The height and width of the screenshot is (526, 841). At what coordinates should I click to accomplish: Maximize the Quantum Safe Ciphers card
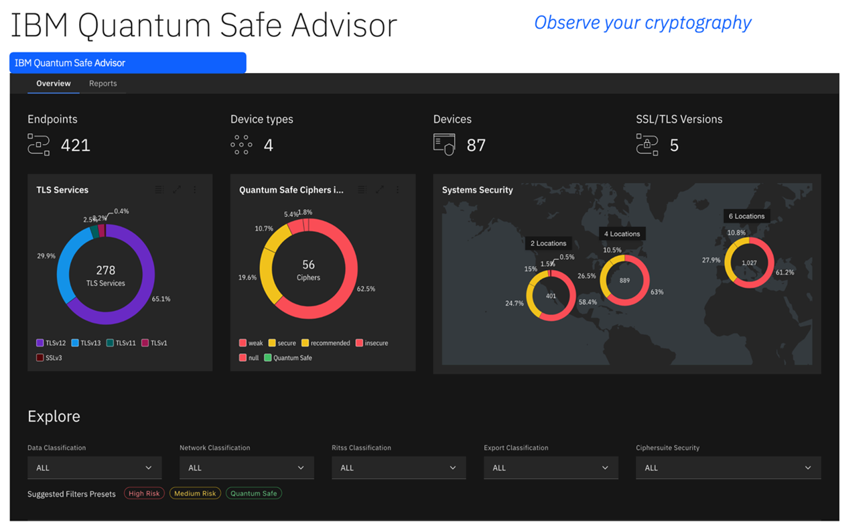click(x=380, y=189)
